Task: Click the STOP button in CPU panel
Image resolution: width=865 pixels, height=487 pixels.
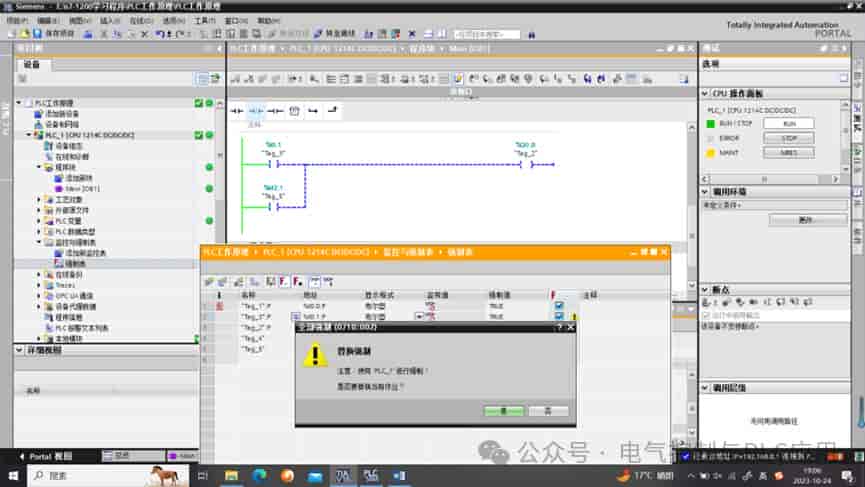Action: pos(788,138)
